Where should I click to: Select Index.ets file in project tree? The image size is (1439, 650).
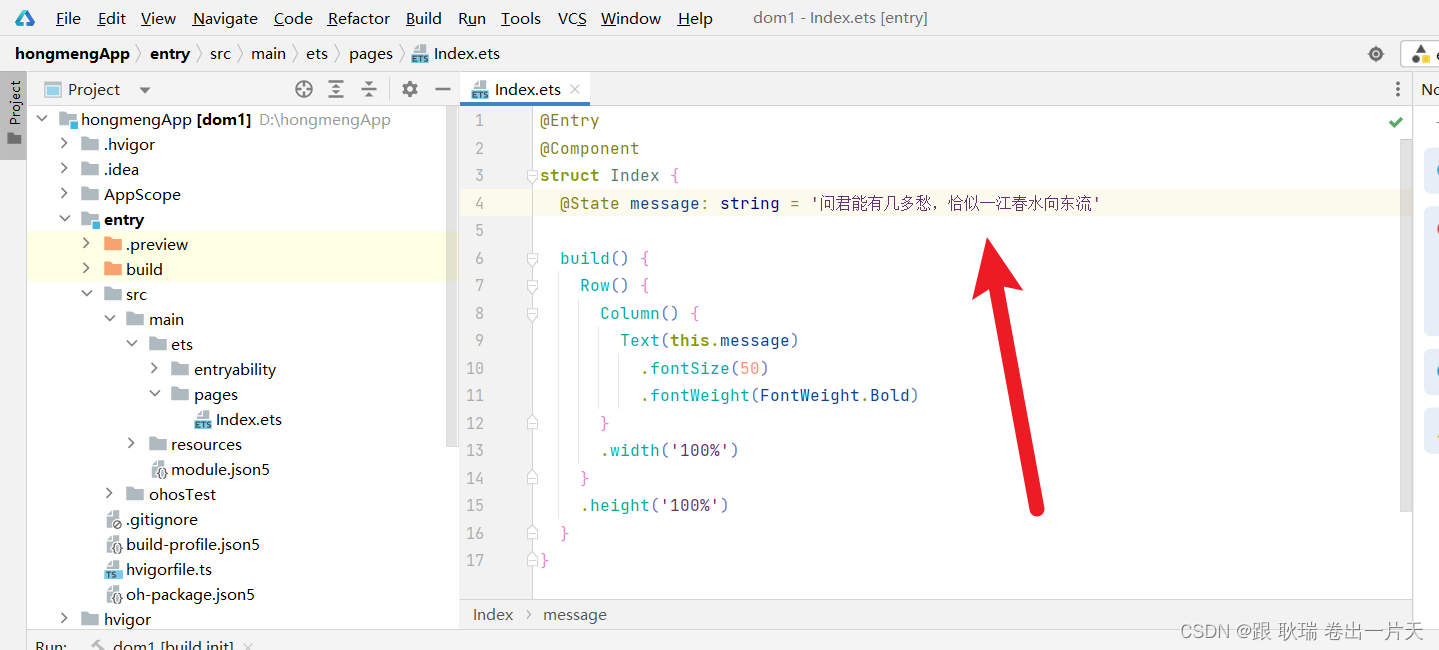[x=238, y=419]
